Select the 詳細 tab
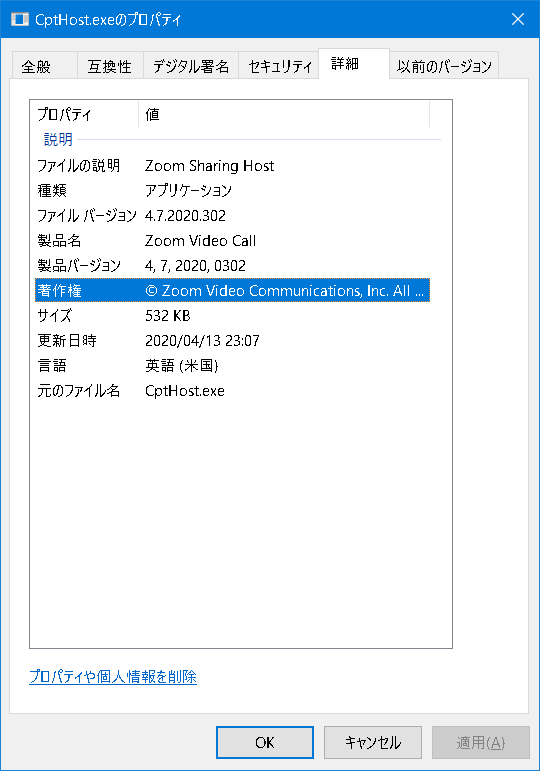 point(354,63)
